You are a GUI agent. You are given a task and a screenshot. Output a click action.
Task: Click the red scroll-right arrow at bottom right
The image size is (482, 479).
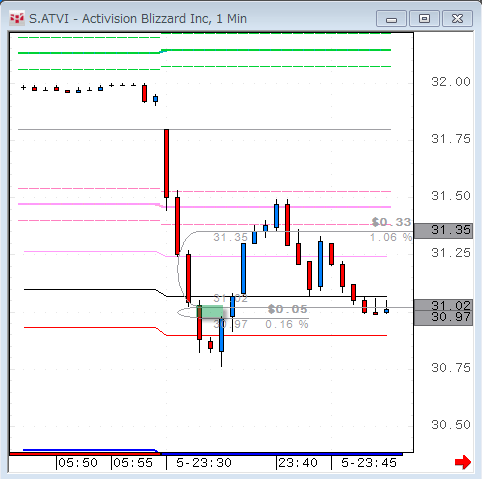pyautogui.click(x=463, y=462)
